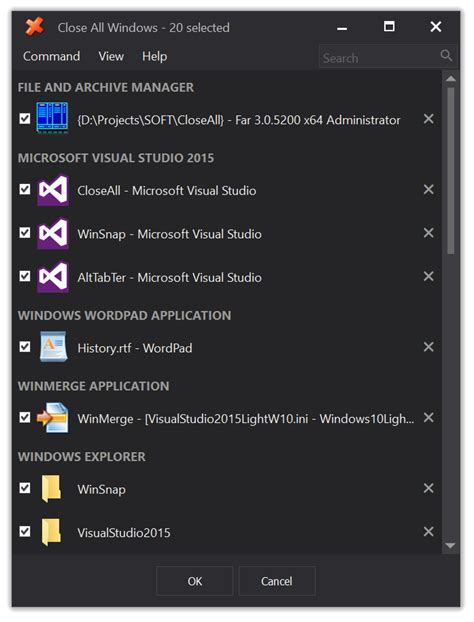Close the Far 3.0.5200 window entry
The width and height of the screenshot is (474, 622).
[428, 119]
